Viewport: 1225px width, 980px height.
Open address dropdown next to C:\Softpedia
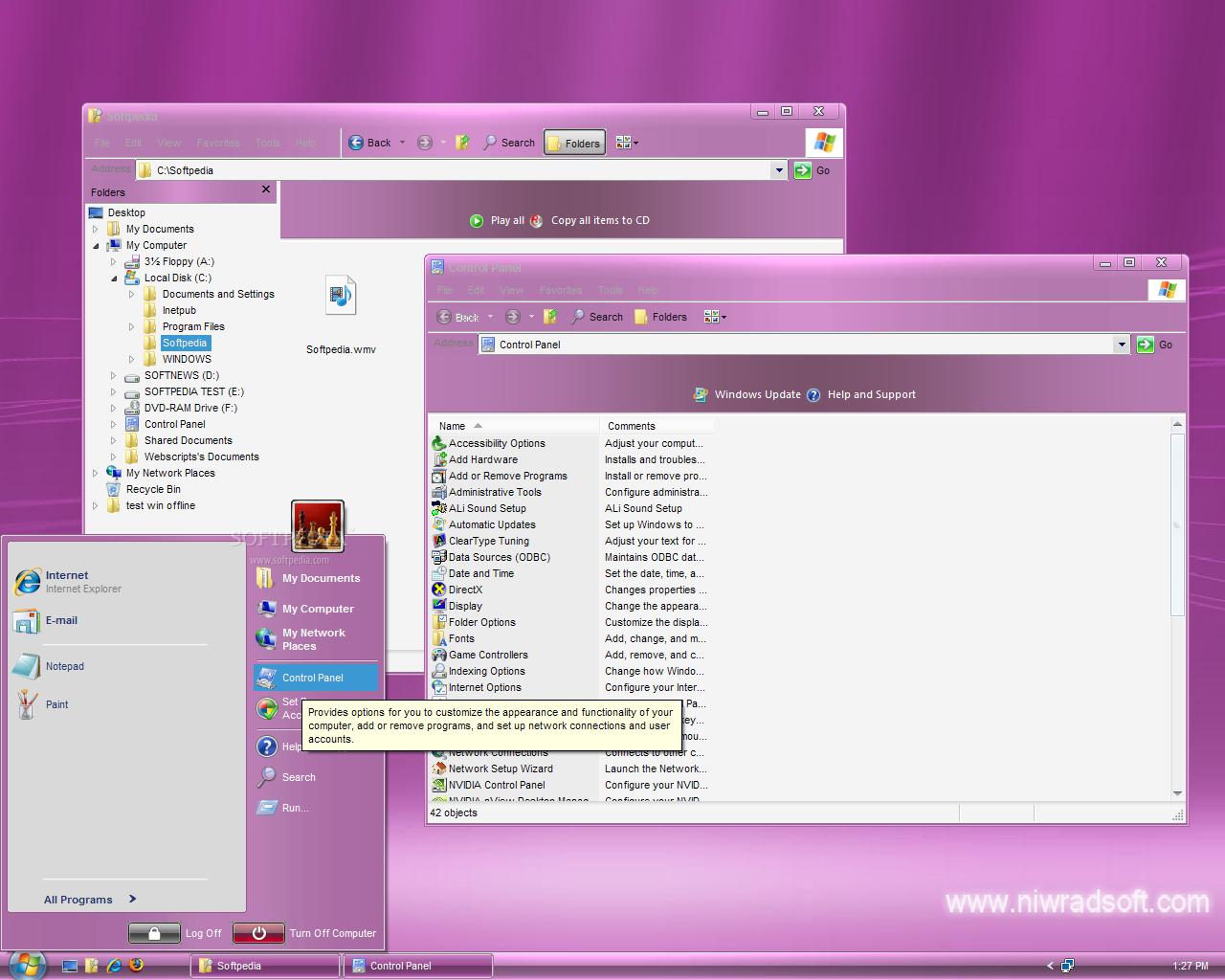pyautogui.click(x=779, y=170)
